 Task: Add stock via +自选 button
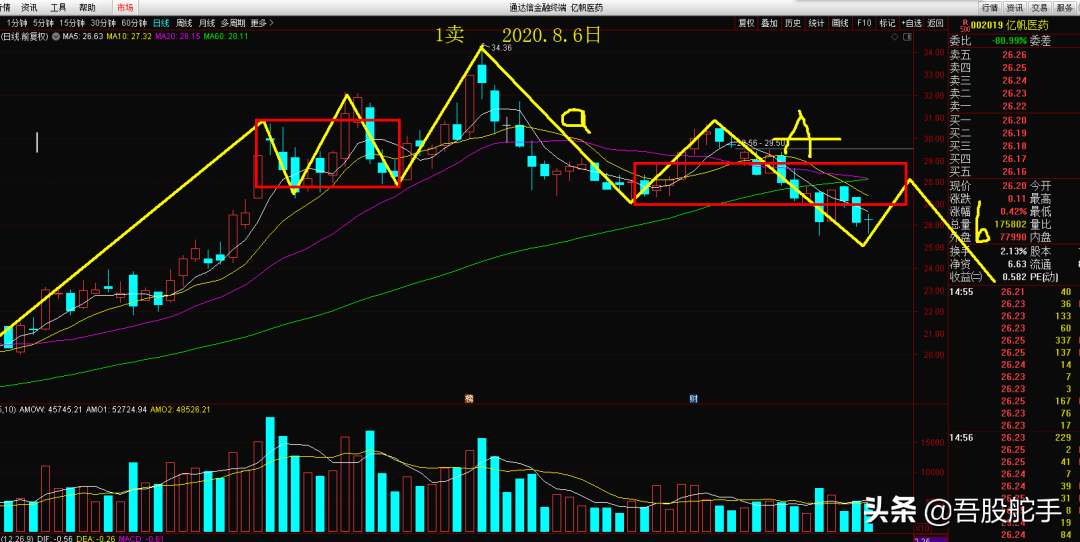[911, 23]
